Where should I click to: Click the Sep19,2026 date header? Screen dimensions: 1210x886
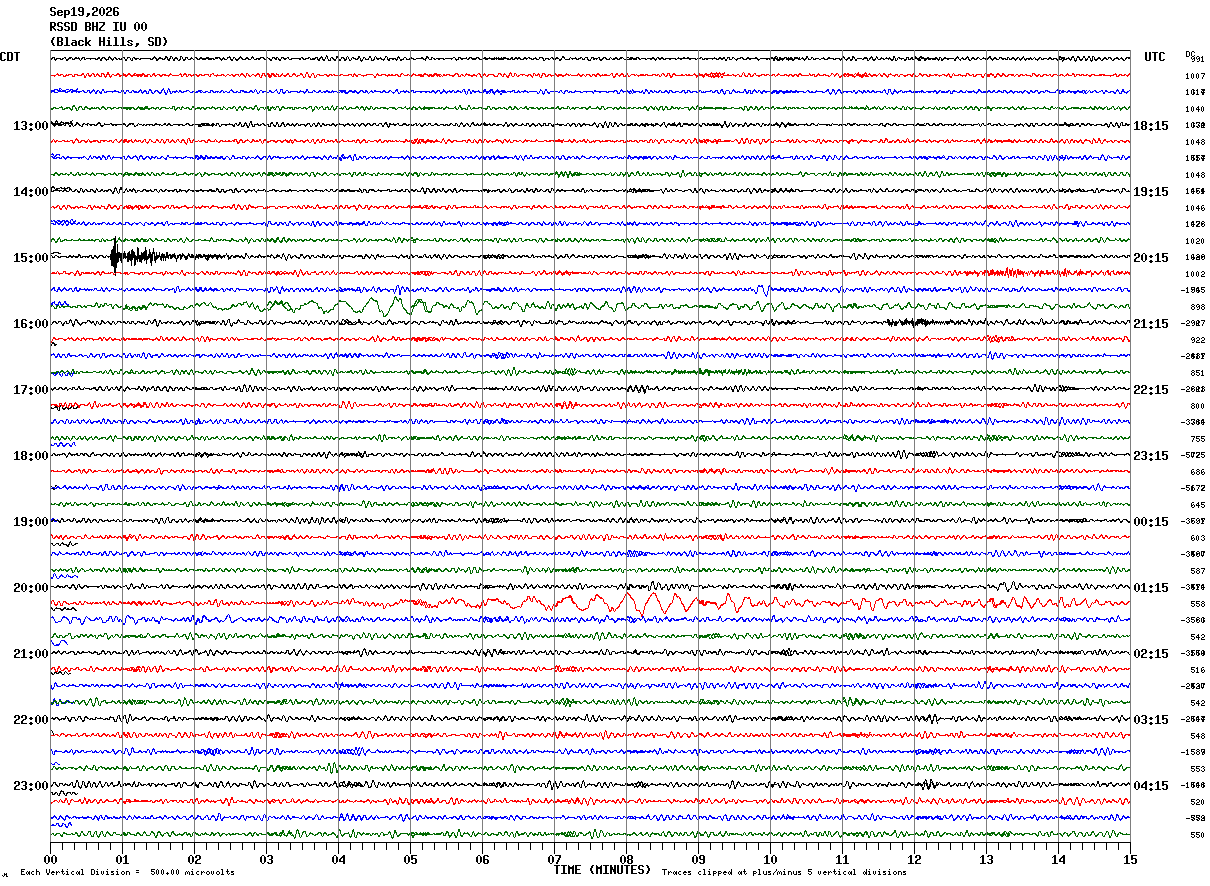(84, 12)
